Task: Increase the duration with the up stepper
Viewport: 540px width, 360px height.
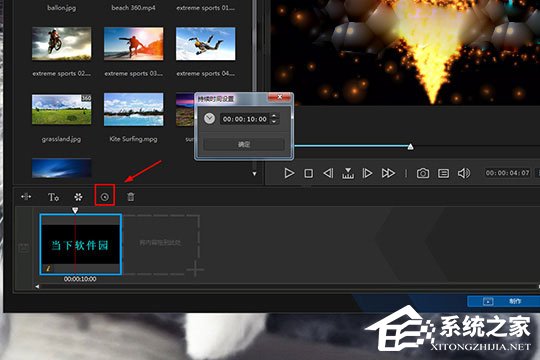Action: pyautogui.click(x=274, y=116)
